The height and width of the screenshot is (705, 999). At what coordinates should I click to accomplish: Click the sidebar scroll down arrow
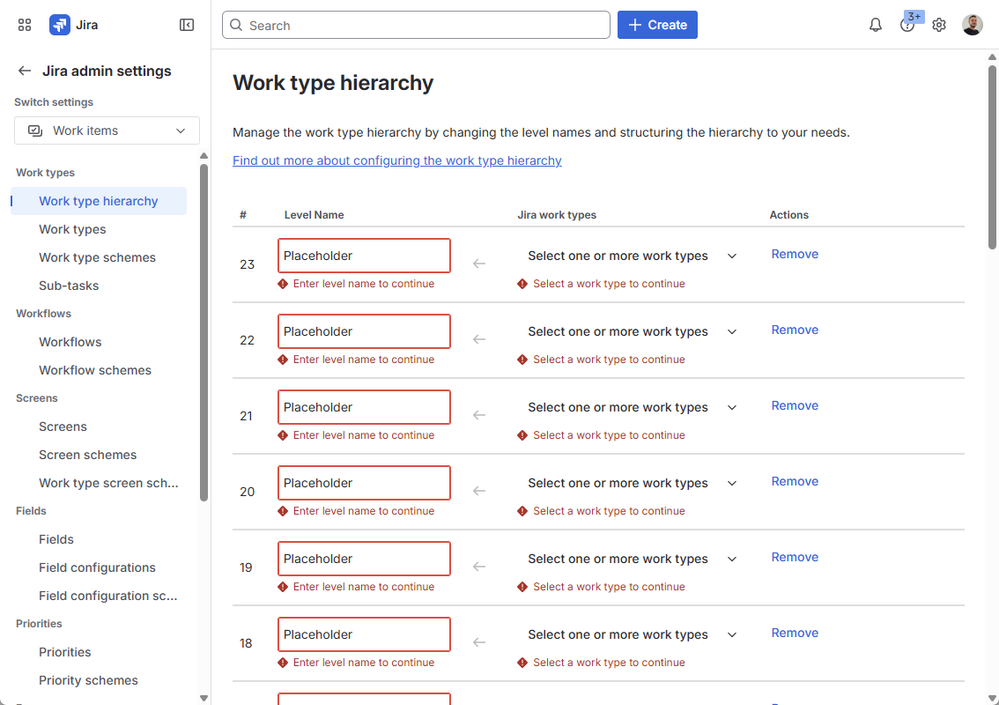coord(204,698)
